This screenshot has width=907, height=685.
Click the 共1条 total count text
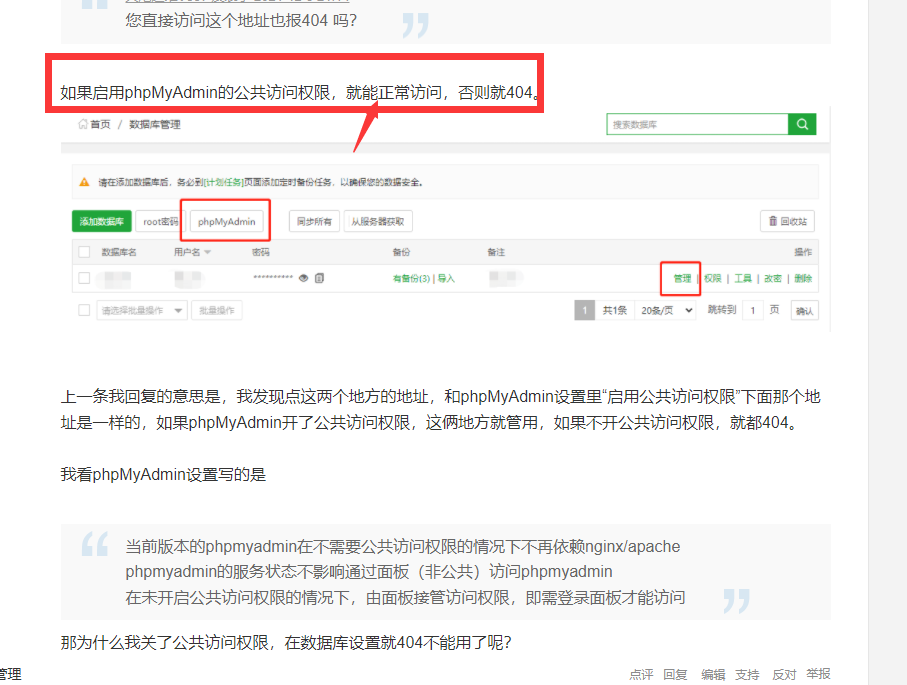(614, 311)
